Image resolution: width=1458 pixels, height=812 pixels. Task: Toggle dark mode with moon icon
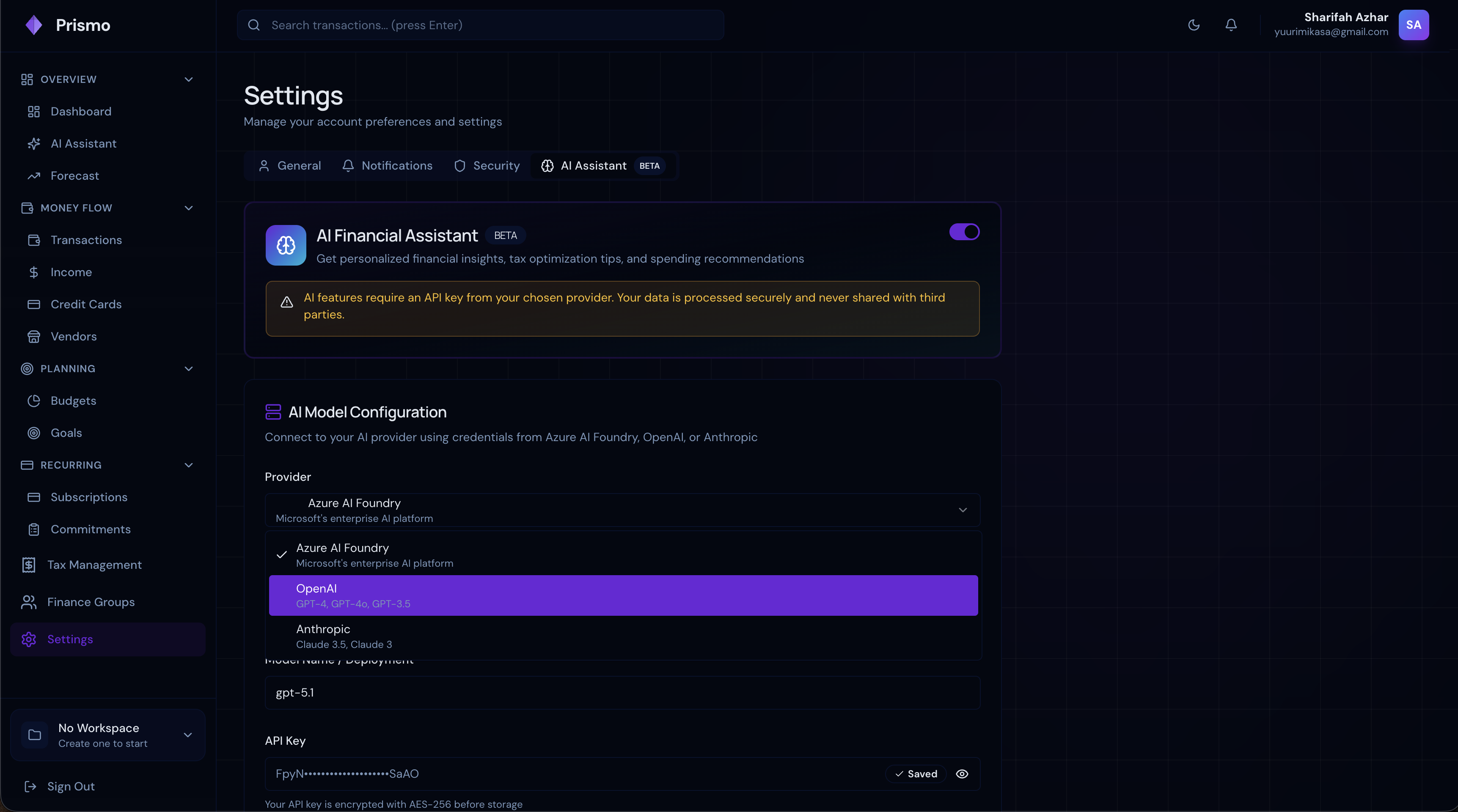(x=1194, y=25)
